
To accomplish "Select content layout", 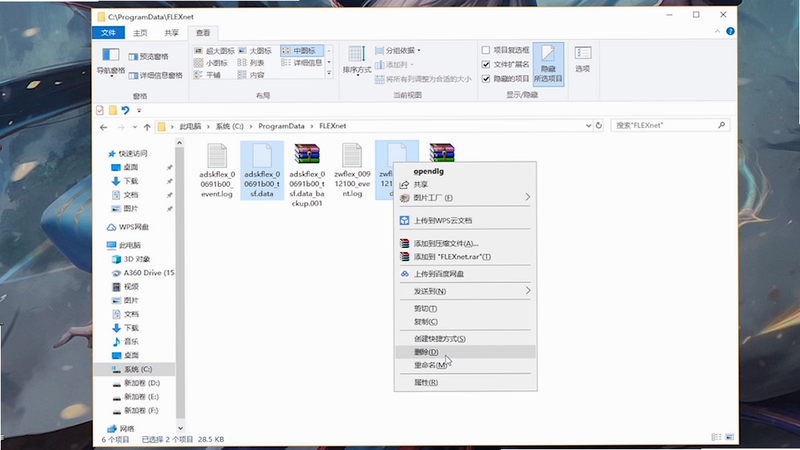I will tap(251, 75).
